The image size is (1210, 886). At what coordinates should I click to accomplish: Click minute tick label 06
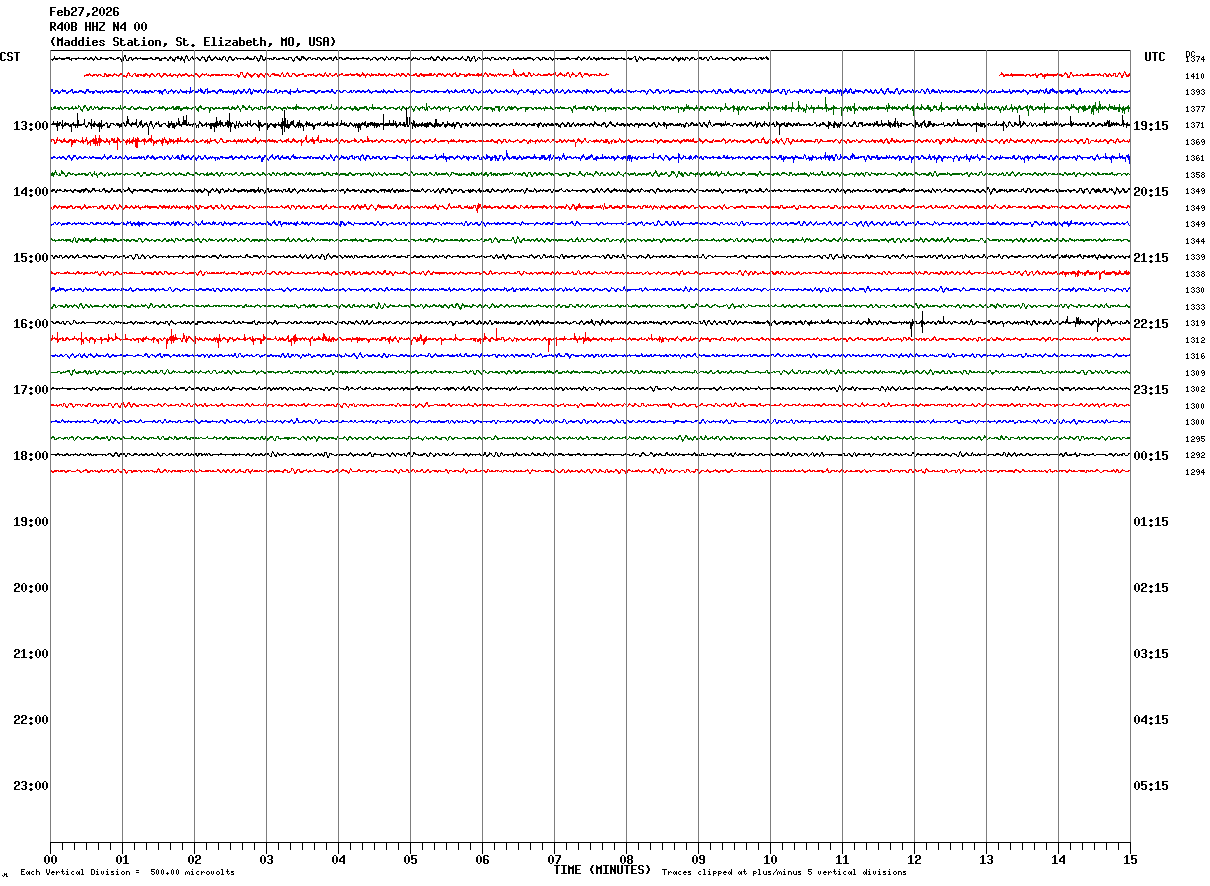point(482,859)
